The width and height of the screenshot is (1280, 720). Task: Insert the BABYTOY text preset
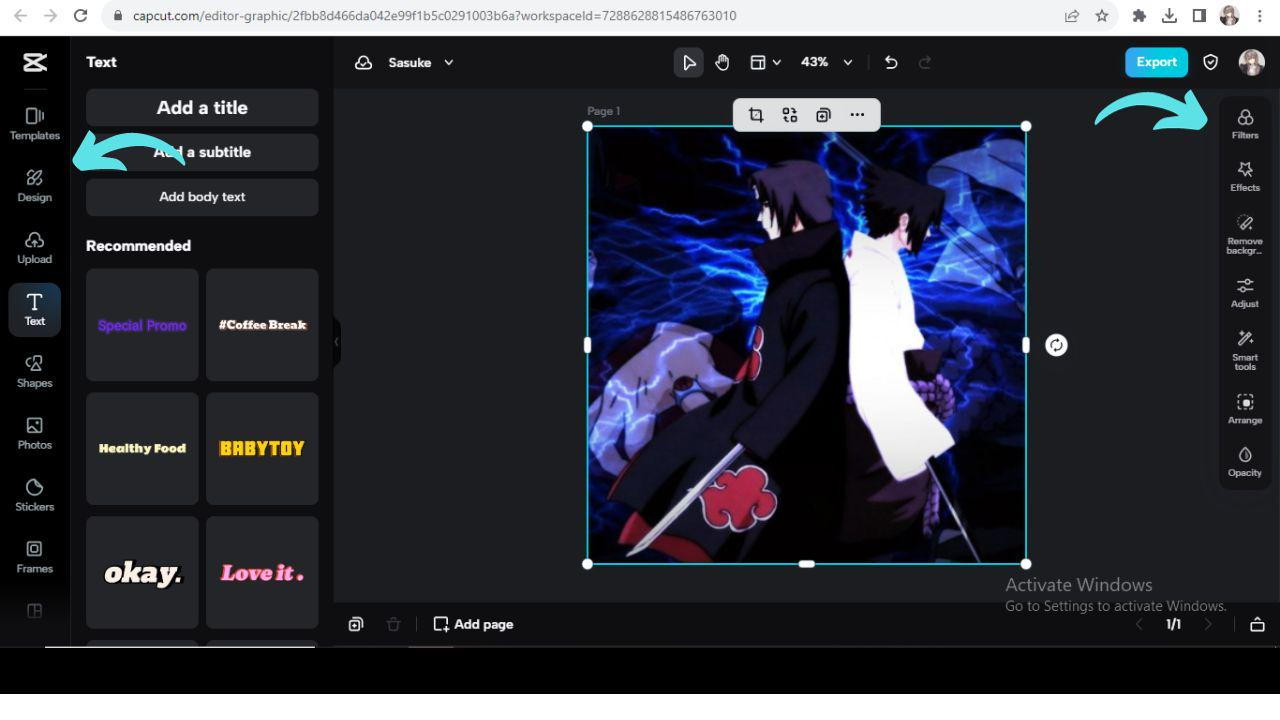[262, 449]
